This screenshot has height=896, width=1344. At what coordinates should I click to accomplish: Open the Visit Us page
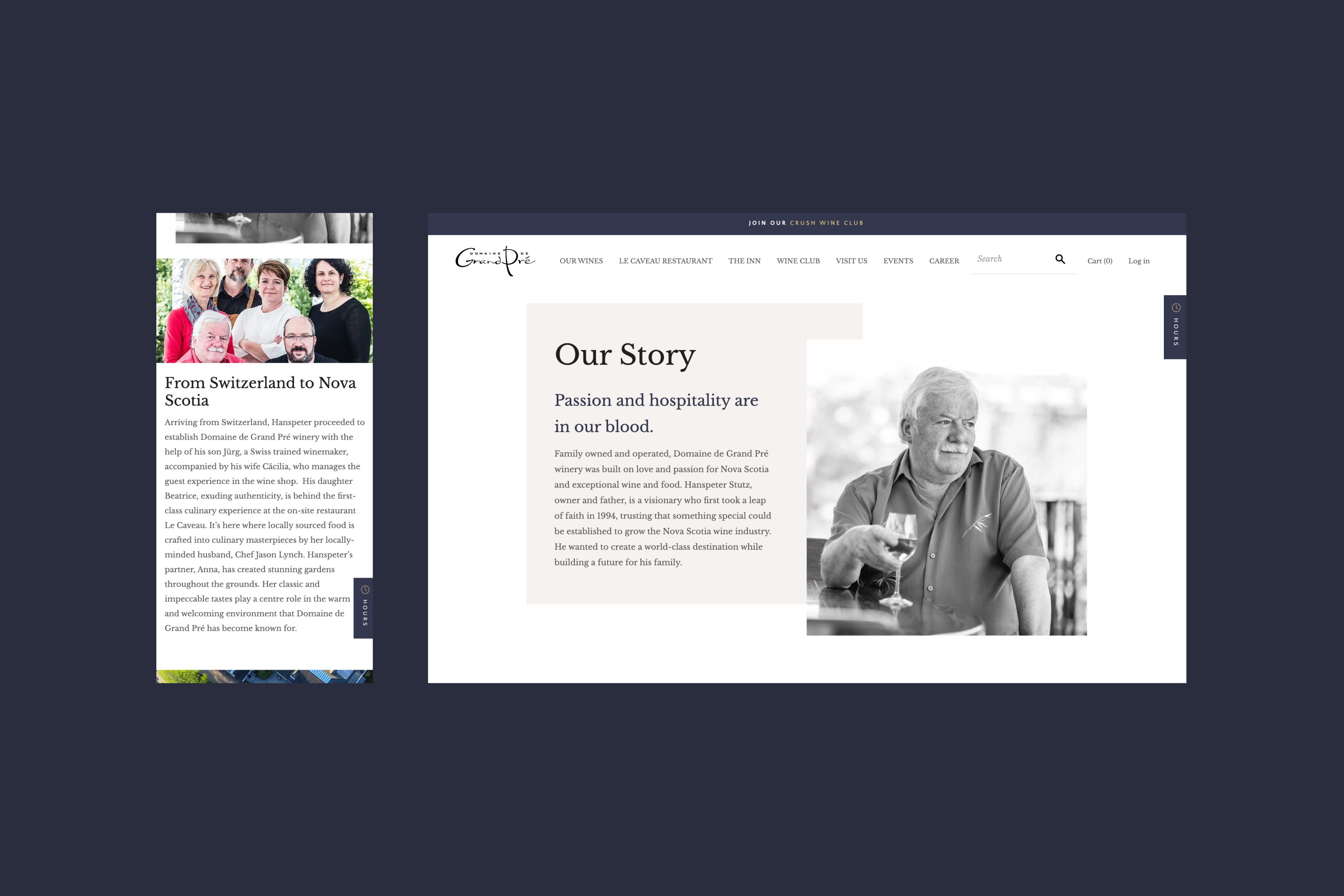851,261
